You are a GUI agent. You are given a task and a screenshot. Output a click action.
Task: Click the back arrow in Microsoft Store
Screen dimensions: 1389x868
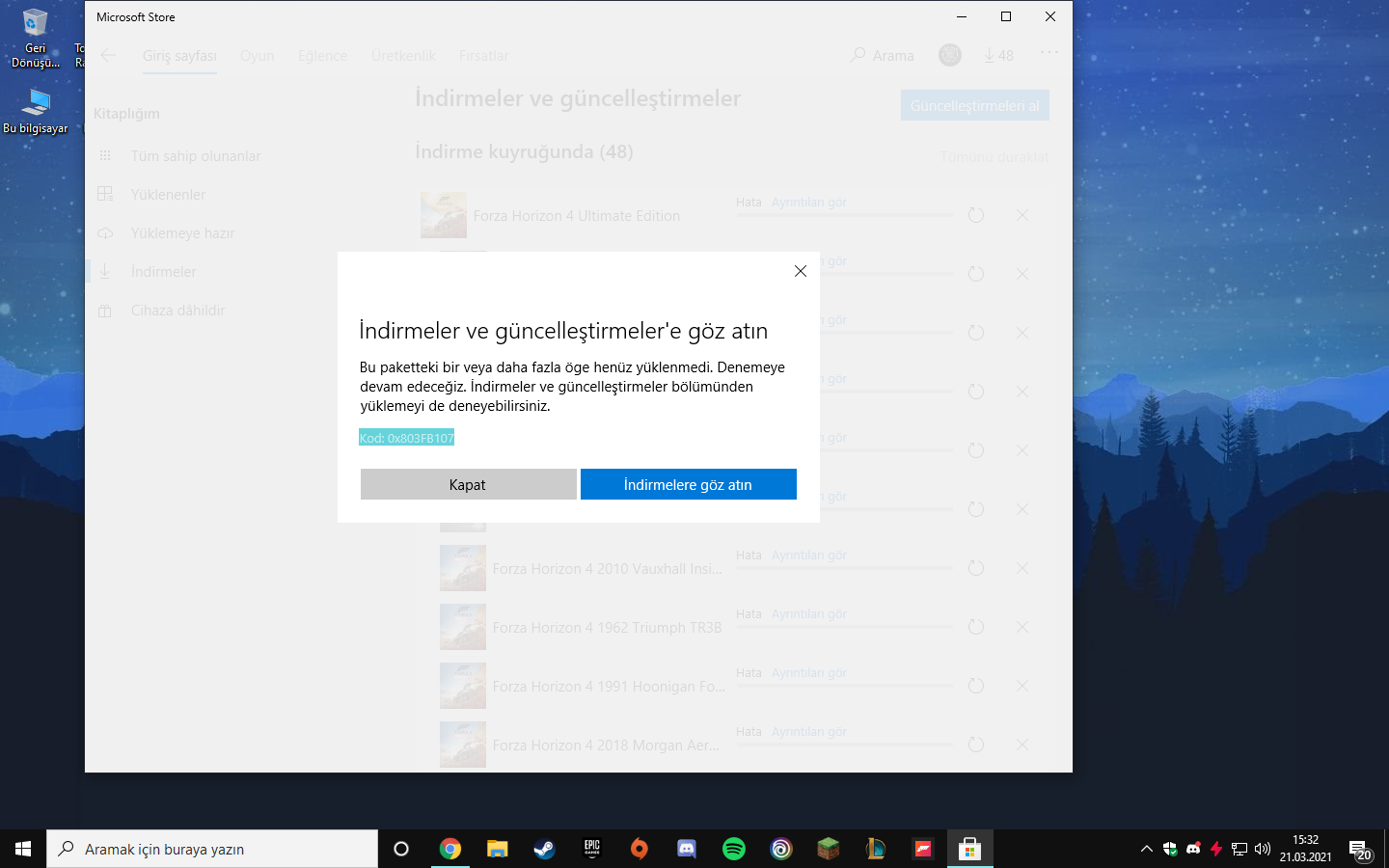coord(107,55)
